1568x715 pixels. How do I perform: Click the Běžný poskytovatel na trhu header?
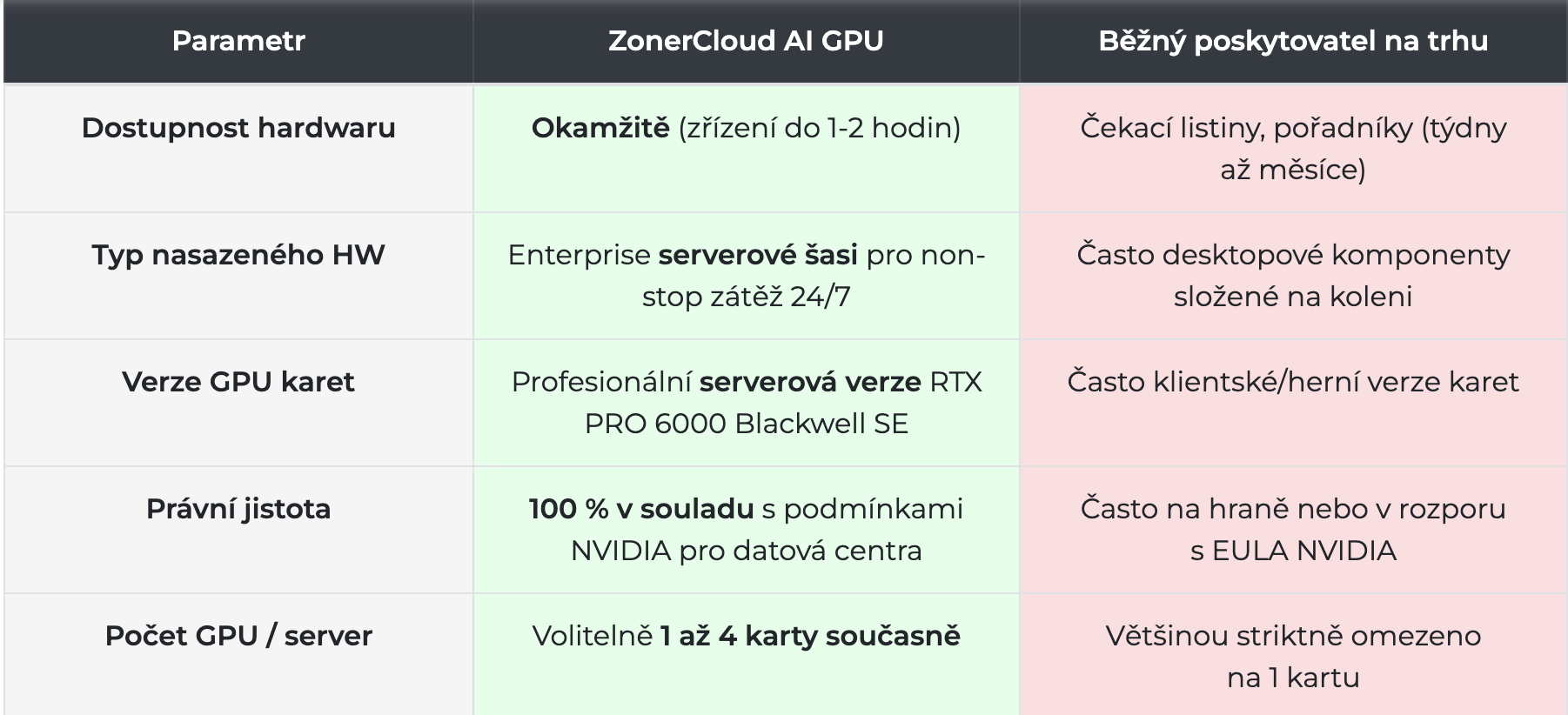[x=1293, y=41]
